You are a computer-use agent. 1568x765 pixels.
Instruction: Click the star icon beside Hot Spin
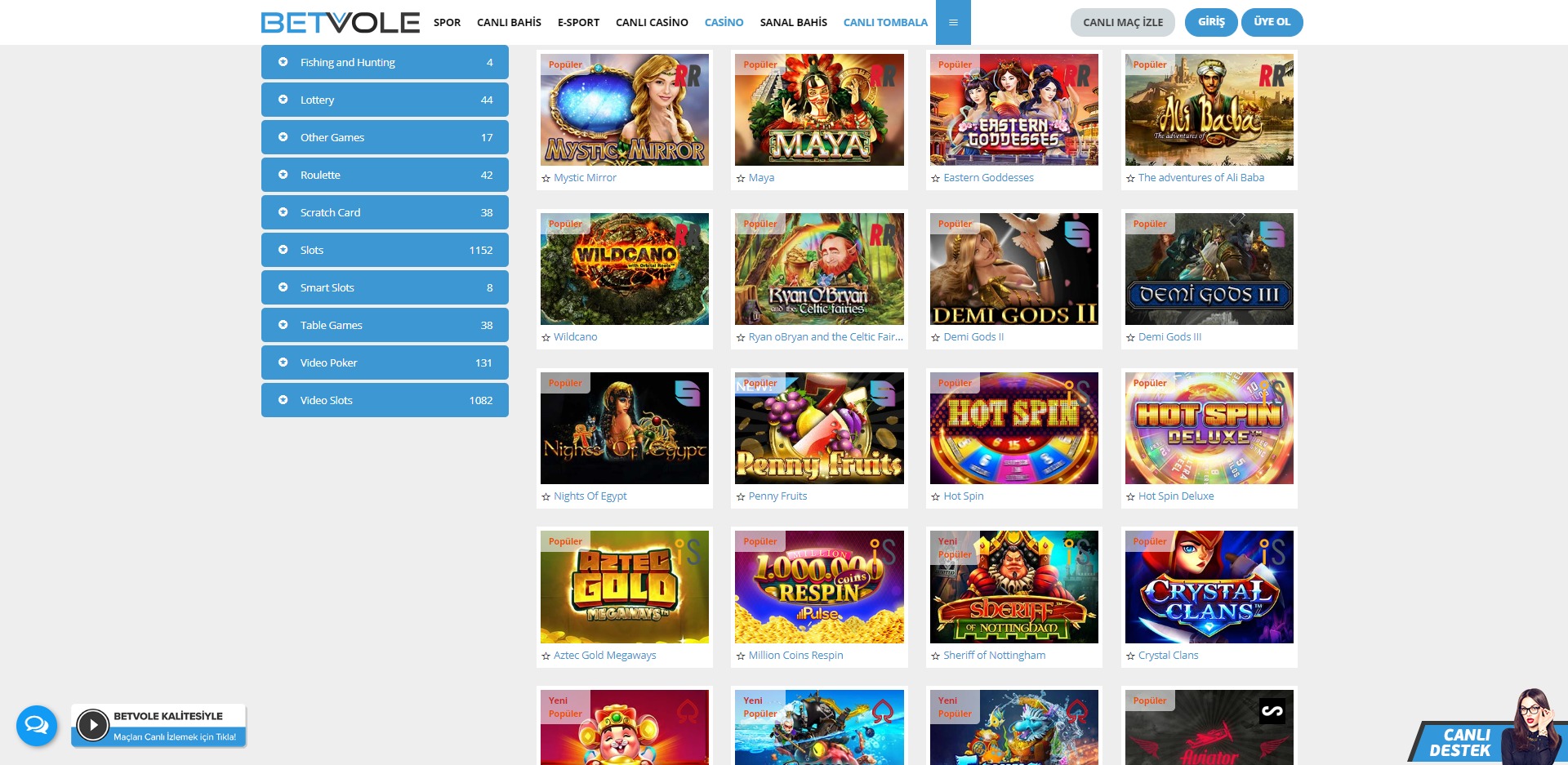(936, 496)
